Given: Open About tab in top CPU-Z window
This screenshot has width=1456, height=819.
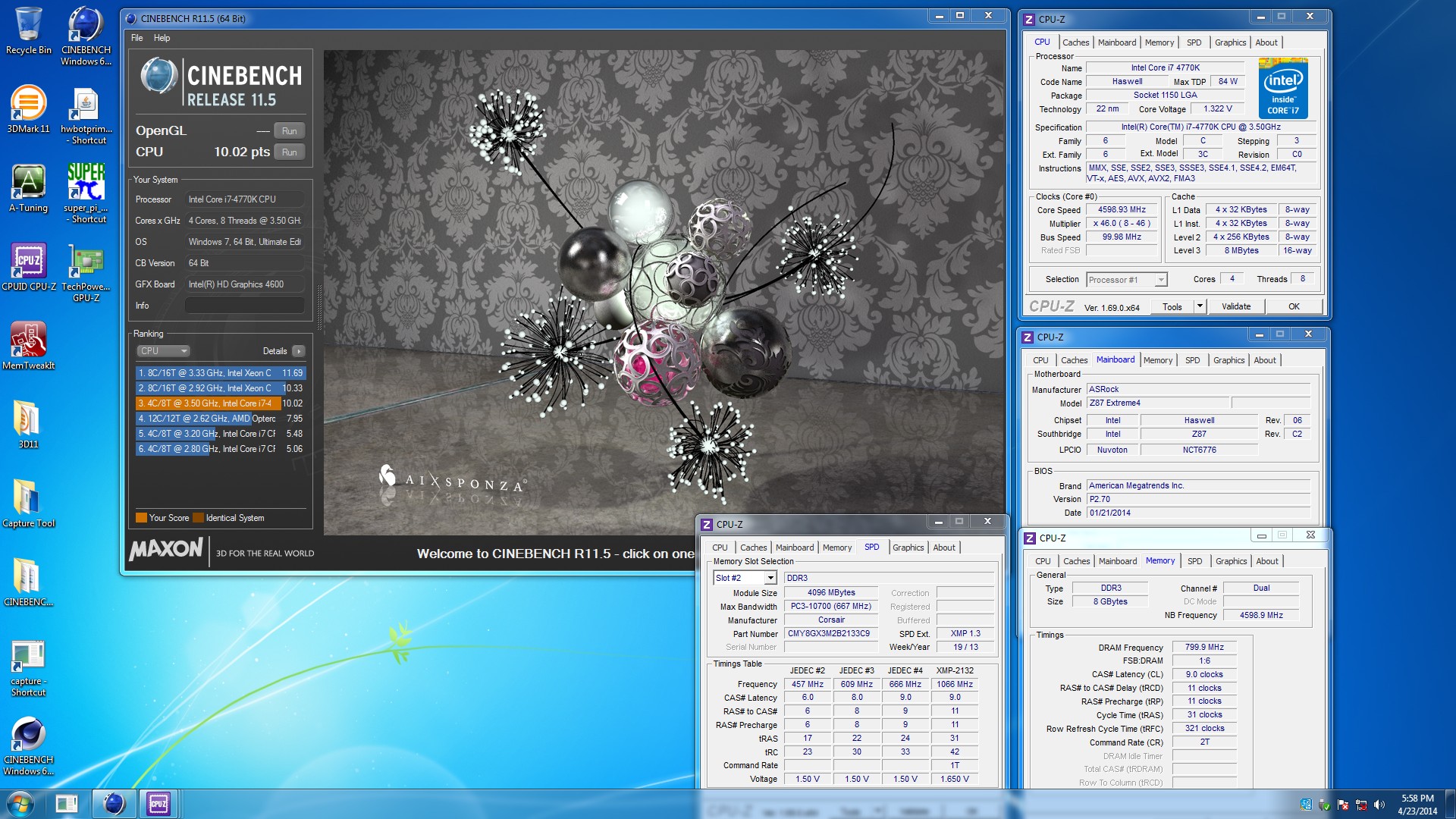Looking at the screenshot, I should [x=1266, y=42].
